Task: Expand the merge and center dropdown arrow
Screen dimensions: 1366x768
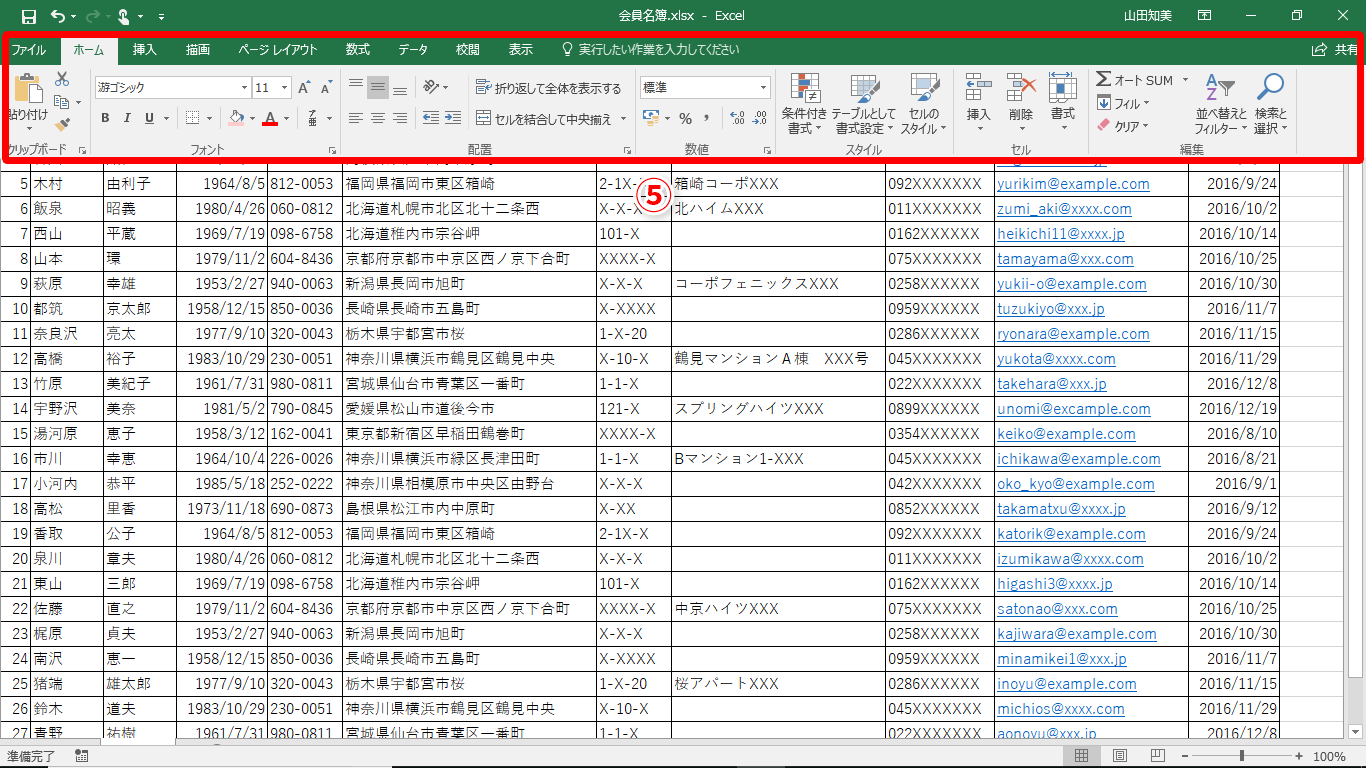Action: pyautogui.click(x=623, y=119)
